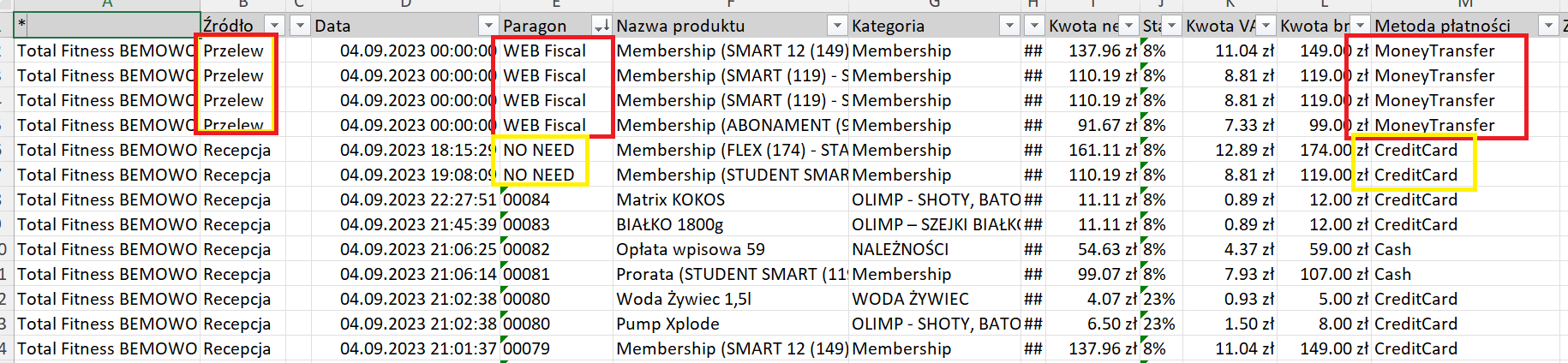Viewport: 1568px width, 363px height.
Task: Expand the Stawka column filter dropdown
Action: click(1172, 26)
